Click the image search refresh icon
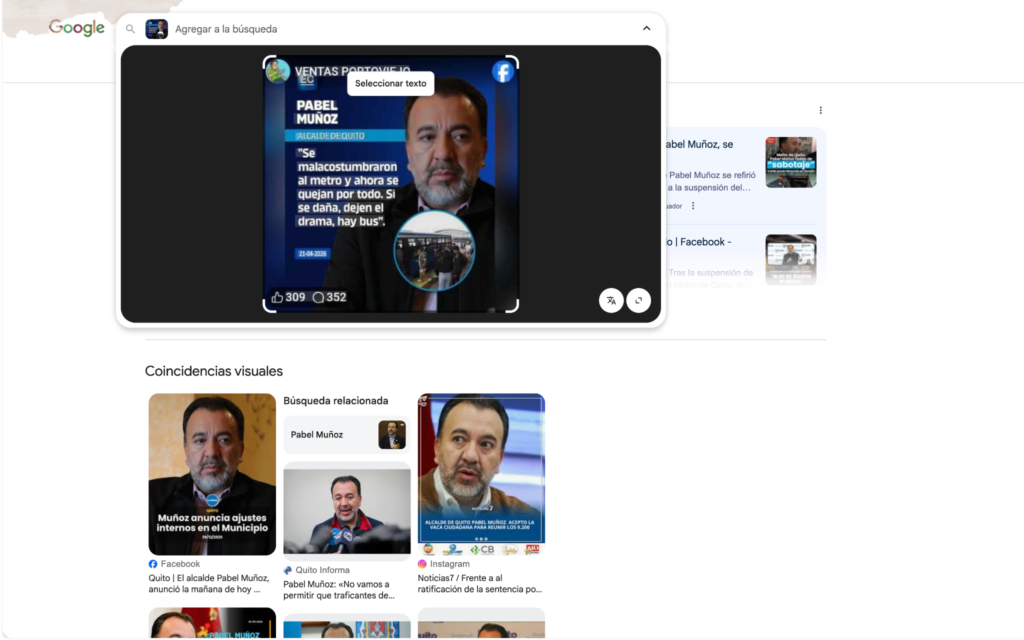Screen dimensions: 1024x640 point(638,300)
